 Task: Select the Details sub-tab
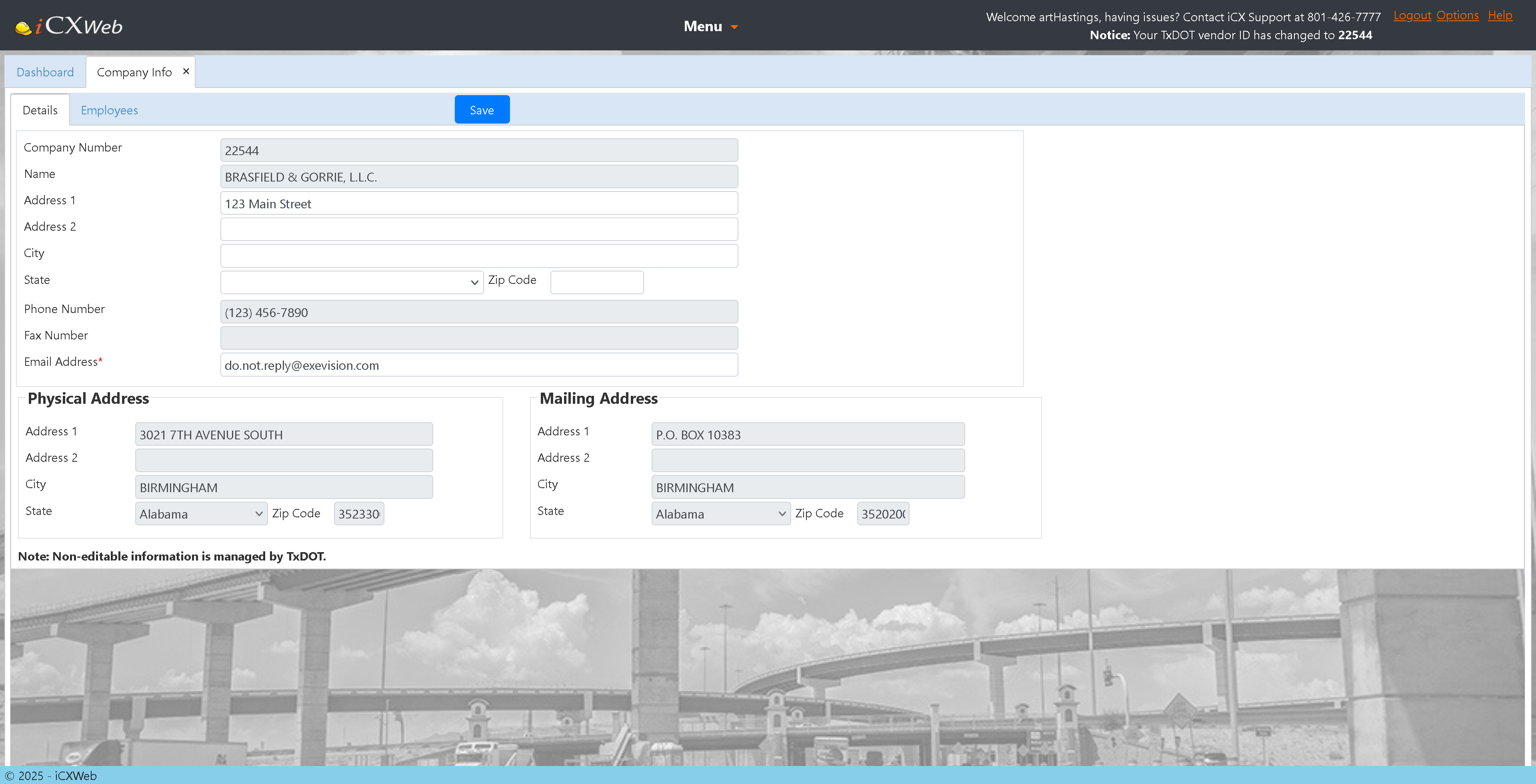pyautogui.click(x=40, y=110)
